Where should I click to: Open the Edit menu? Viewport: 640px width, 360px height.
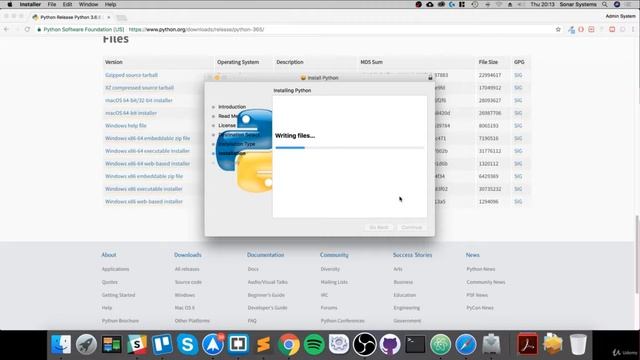coord(67,4)
